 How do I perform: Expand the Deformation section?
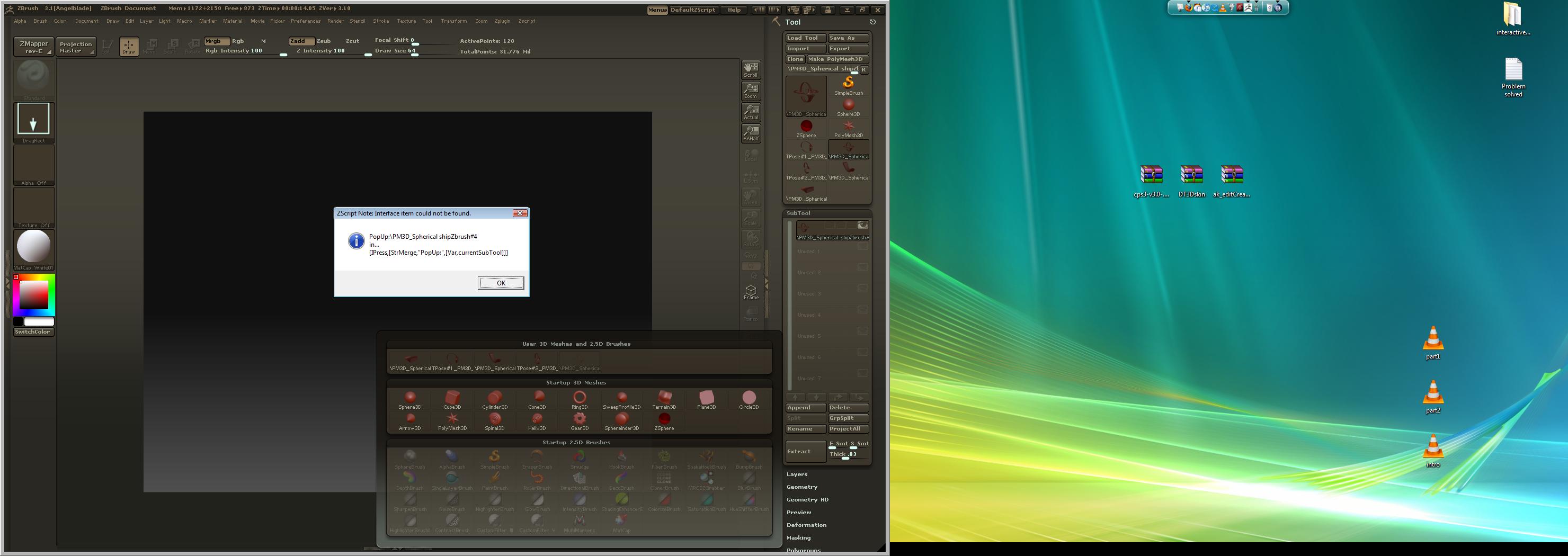[806, 525]
